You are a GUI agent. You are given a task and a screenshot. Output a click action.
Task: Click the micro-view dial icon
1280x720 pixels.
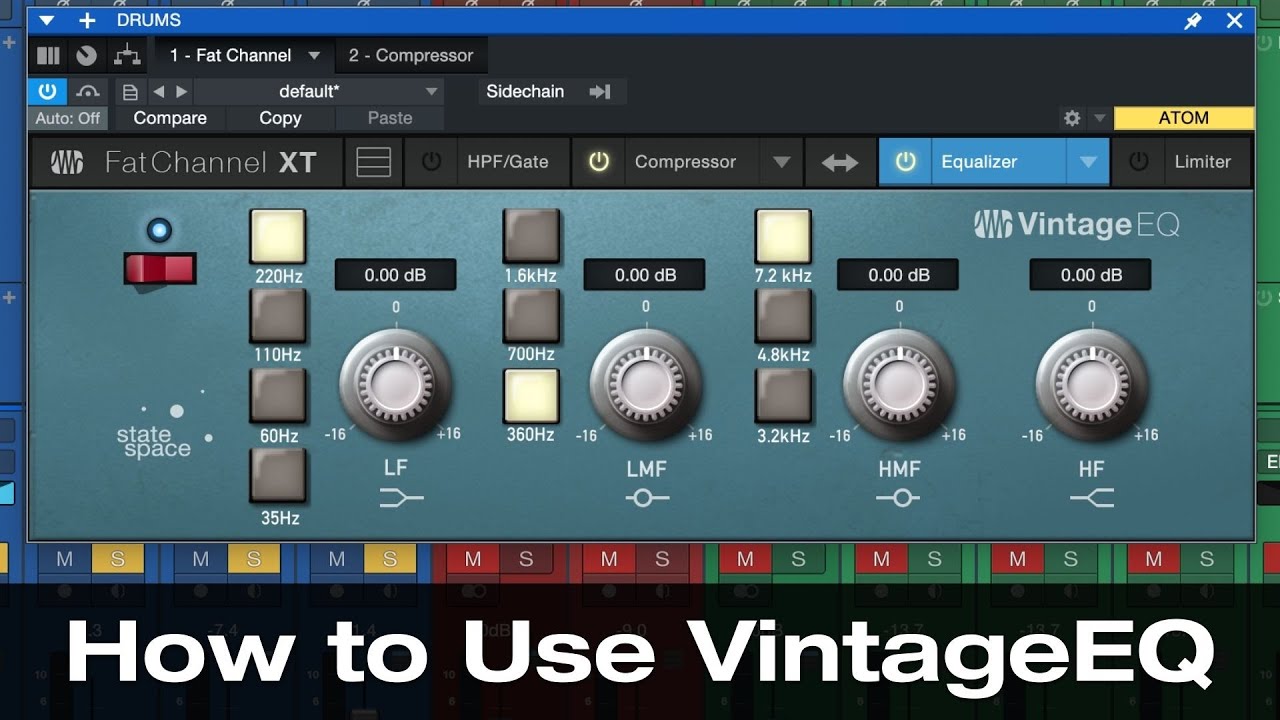[x=87, y=56]
